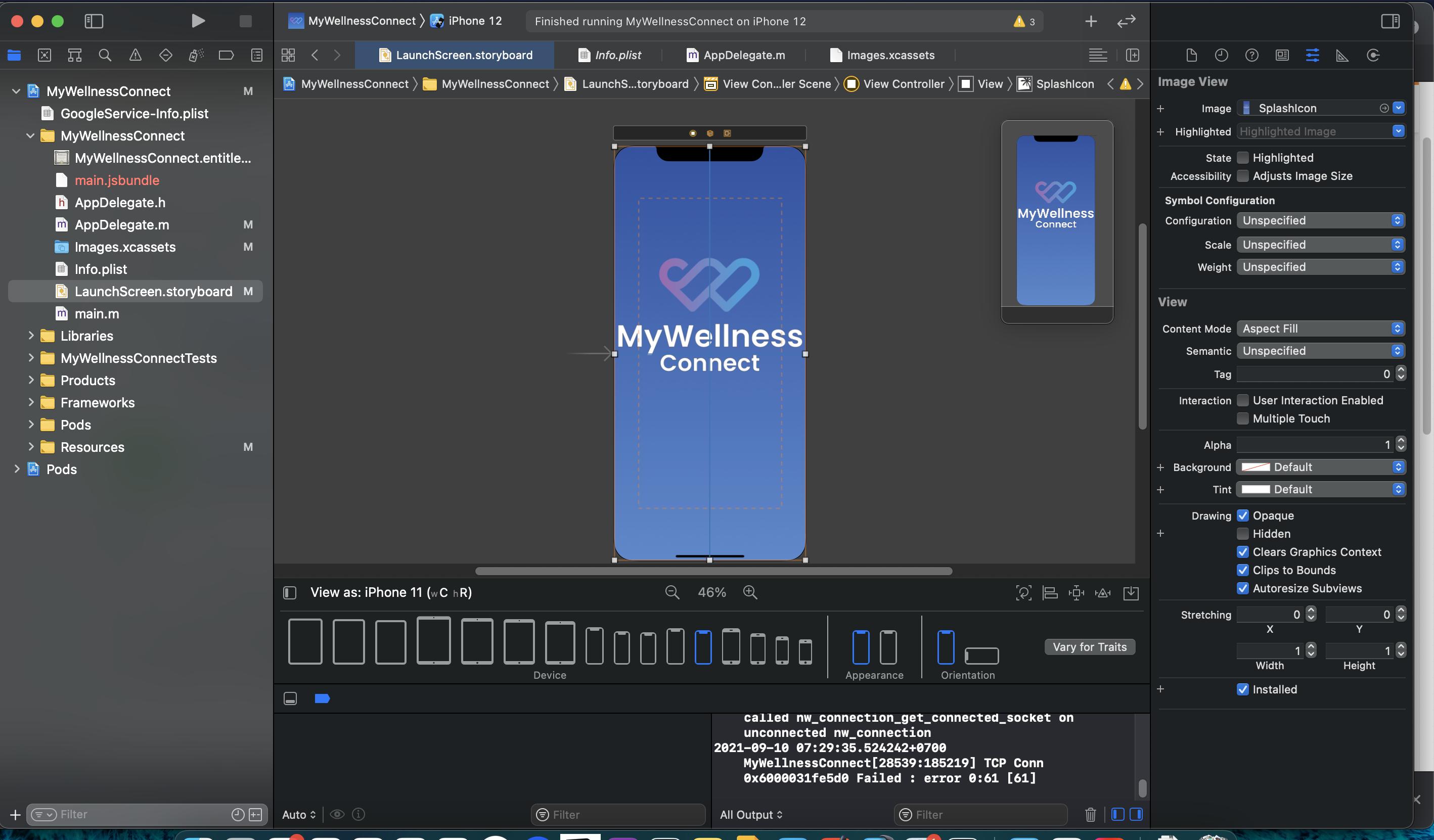Uncheck the Opaque checkbox
The width and height of the screenshot is (1434, 840).
[x=1243, y=516]
